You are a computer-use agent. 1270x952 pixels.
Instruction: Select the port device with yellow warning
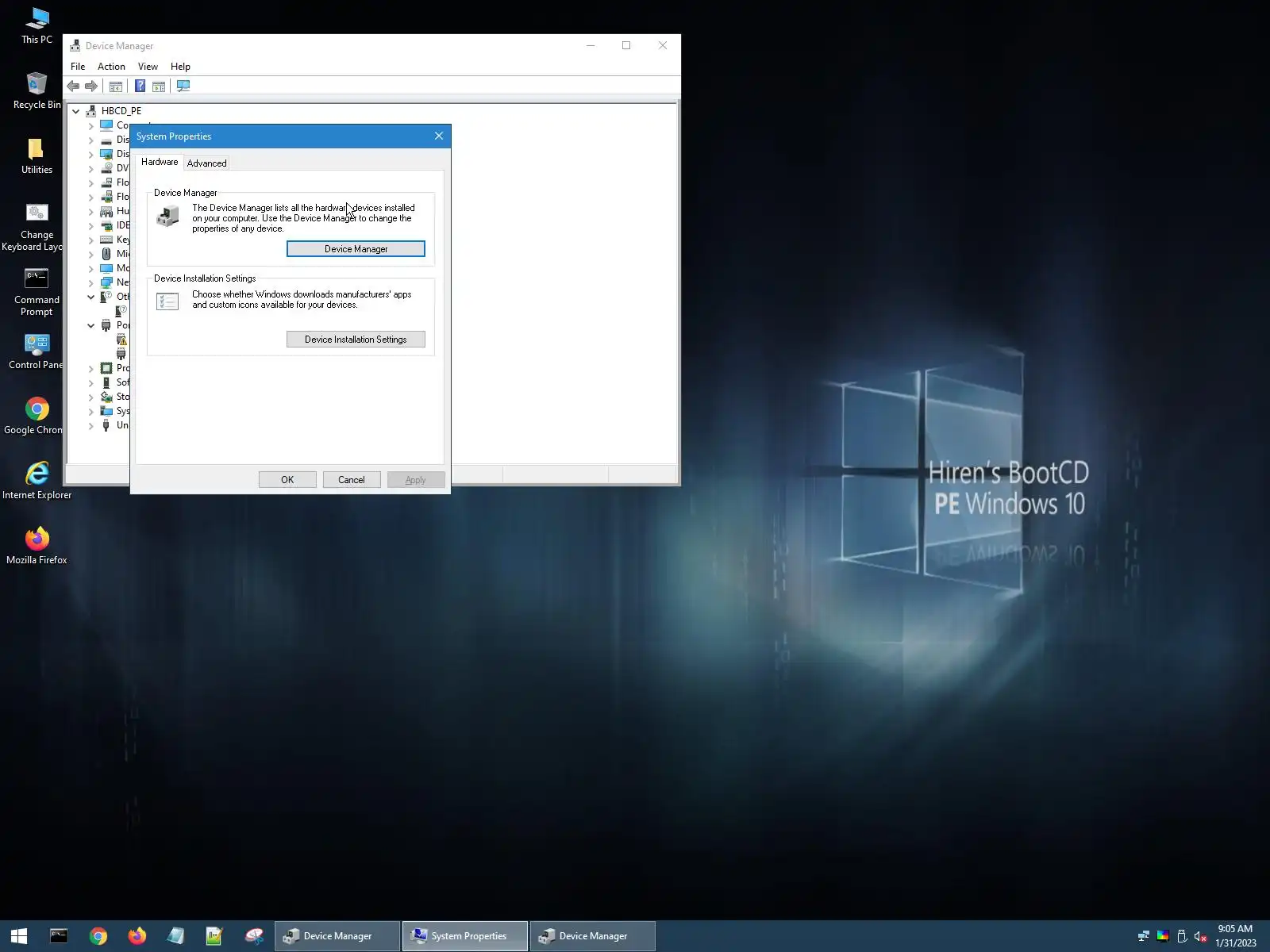(121, 340)
